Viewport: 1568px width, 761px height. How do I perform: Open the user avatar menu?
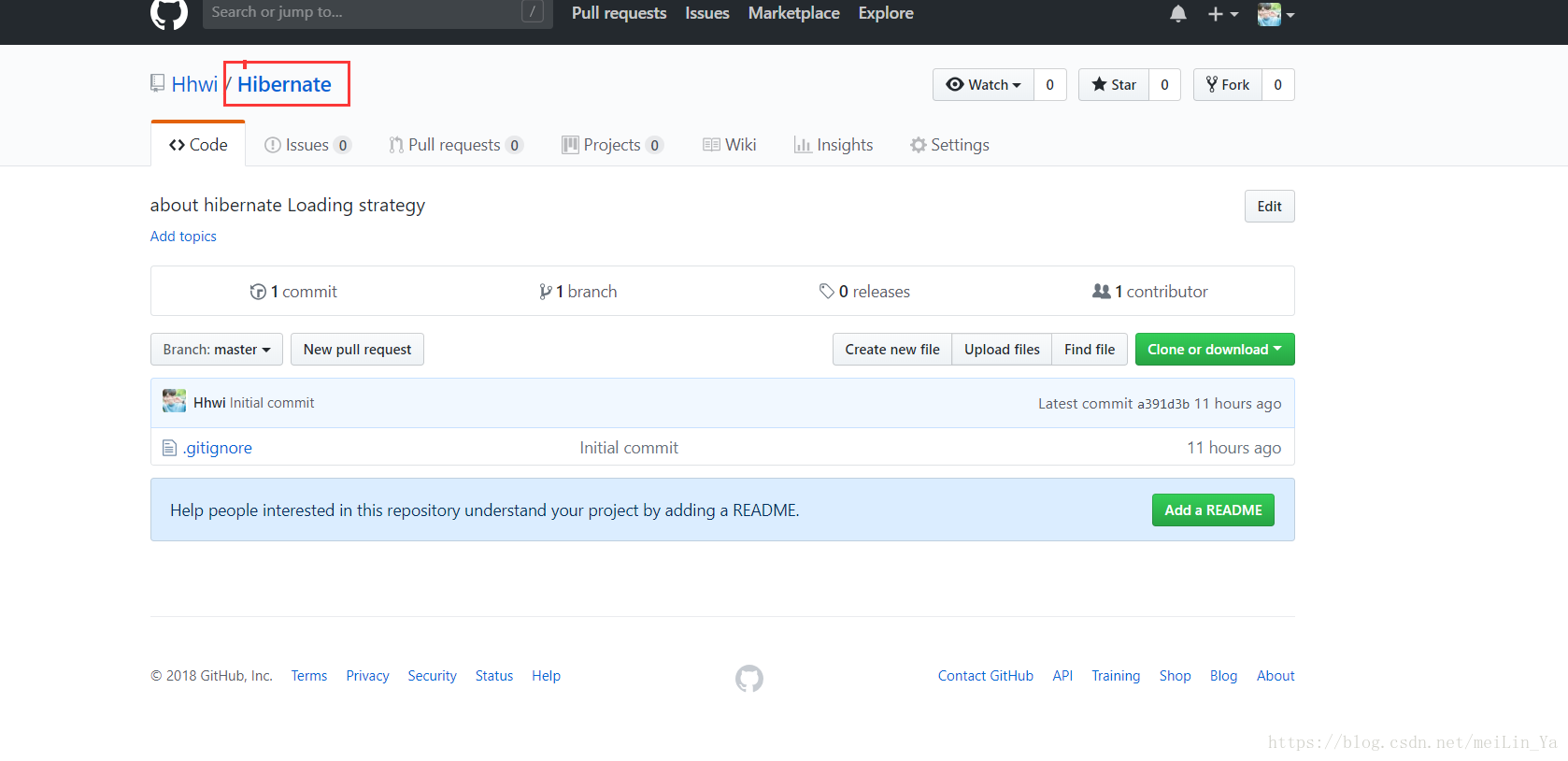(1276, 14)
